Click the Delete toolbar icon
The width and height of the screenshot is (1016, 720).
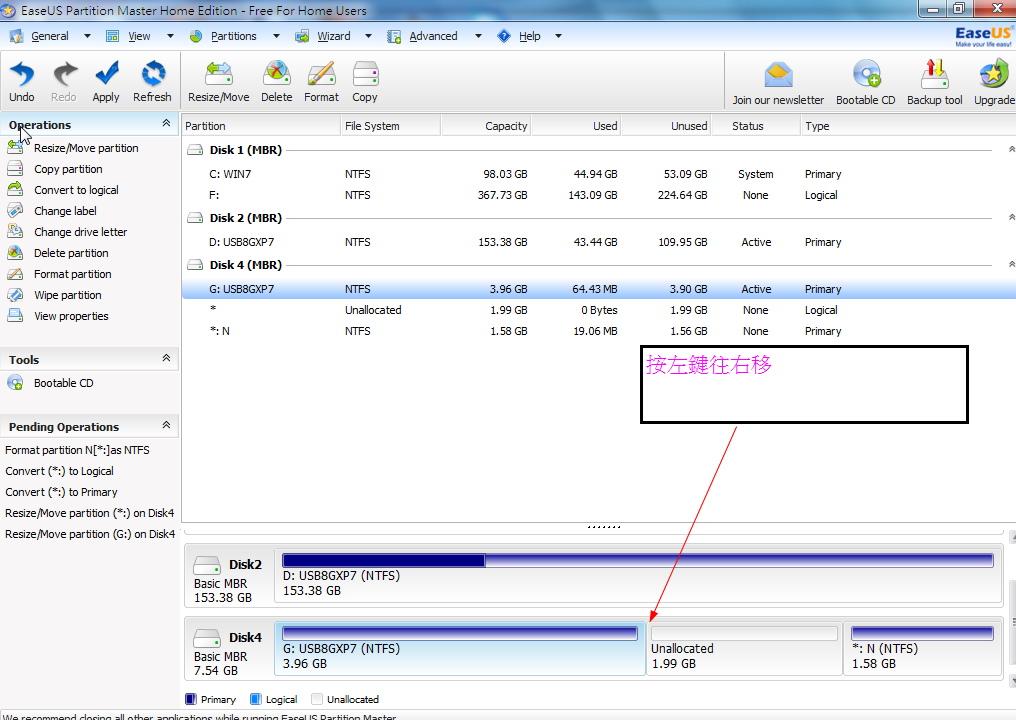point(277,74)
